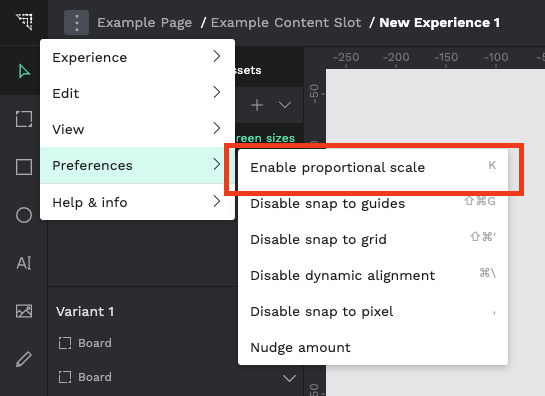The width and height of the screenshot is (545, 396).
Task: Expand the second Board layer chevron
Action: (289, 378)
